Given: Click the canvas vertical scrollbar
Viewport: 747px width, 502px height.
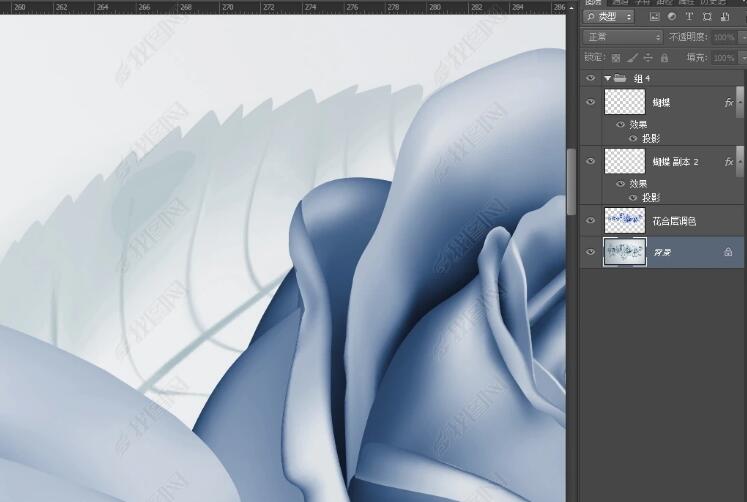Looking at the screenshot, I should pyautogui.click(x=572, y=180).
